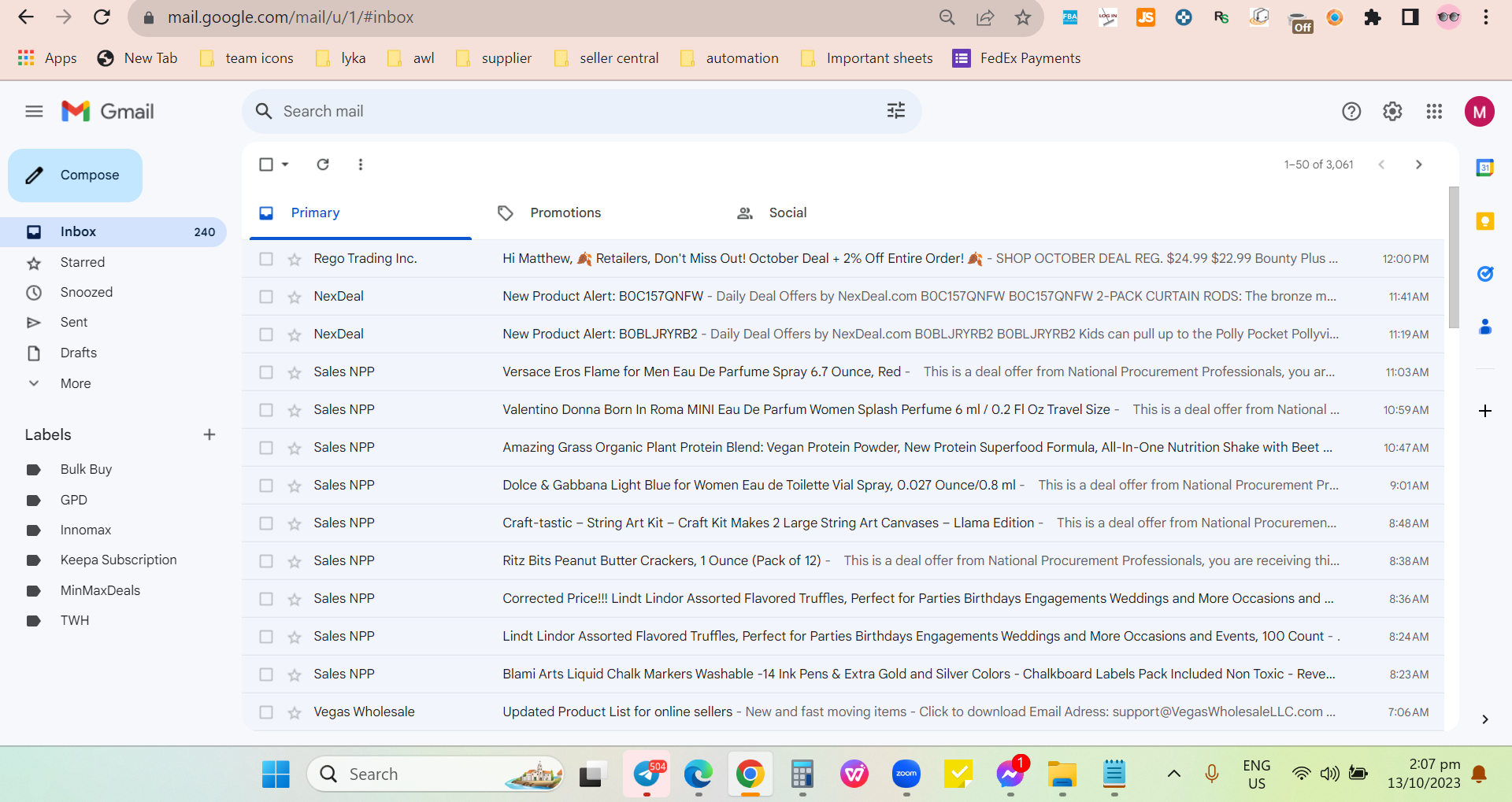Screen dimensions: 1512x802
Task: Open File Explorer from the taskbar
Action: click(1062, 774)
